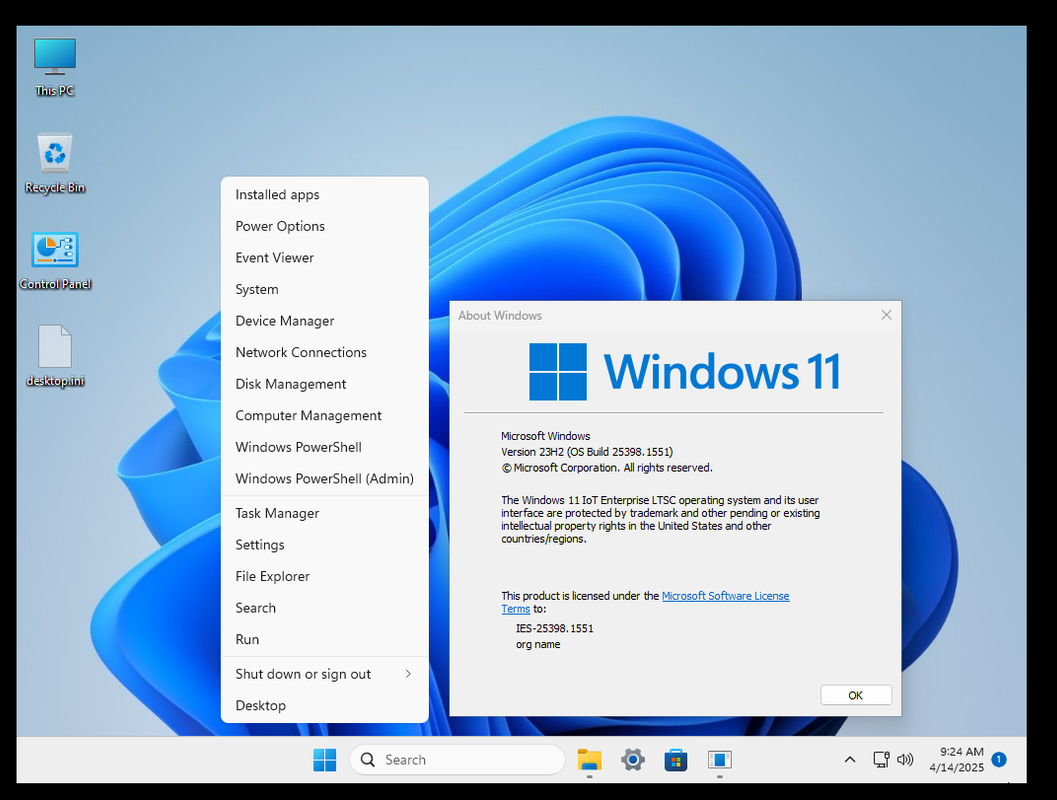Choose Disk Management in the menu

(x=325, y=384)
